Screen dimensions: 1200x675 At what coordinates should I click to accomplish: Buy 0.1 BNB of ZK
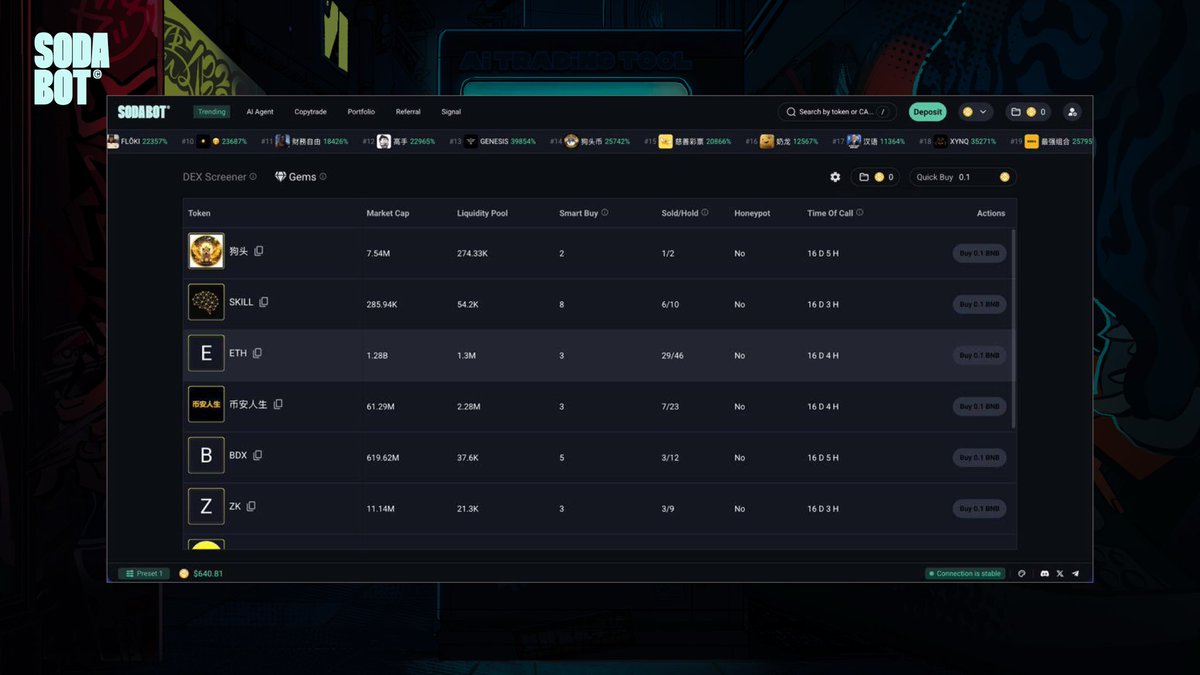(979, 508)
